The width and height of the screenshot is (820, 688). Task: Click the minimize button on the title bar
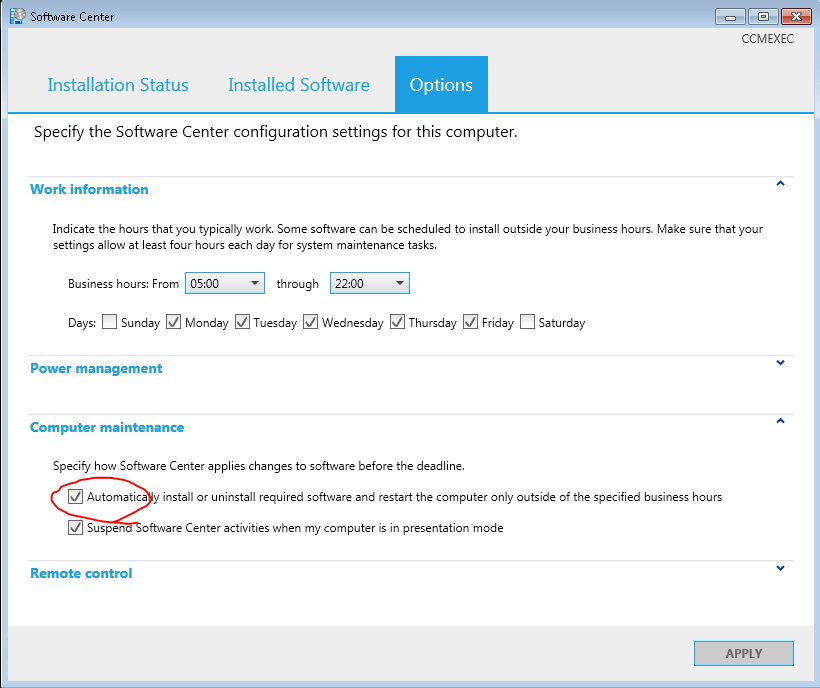click(729, 16)
